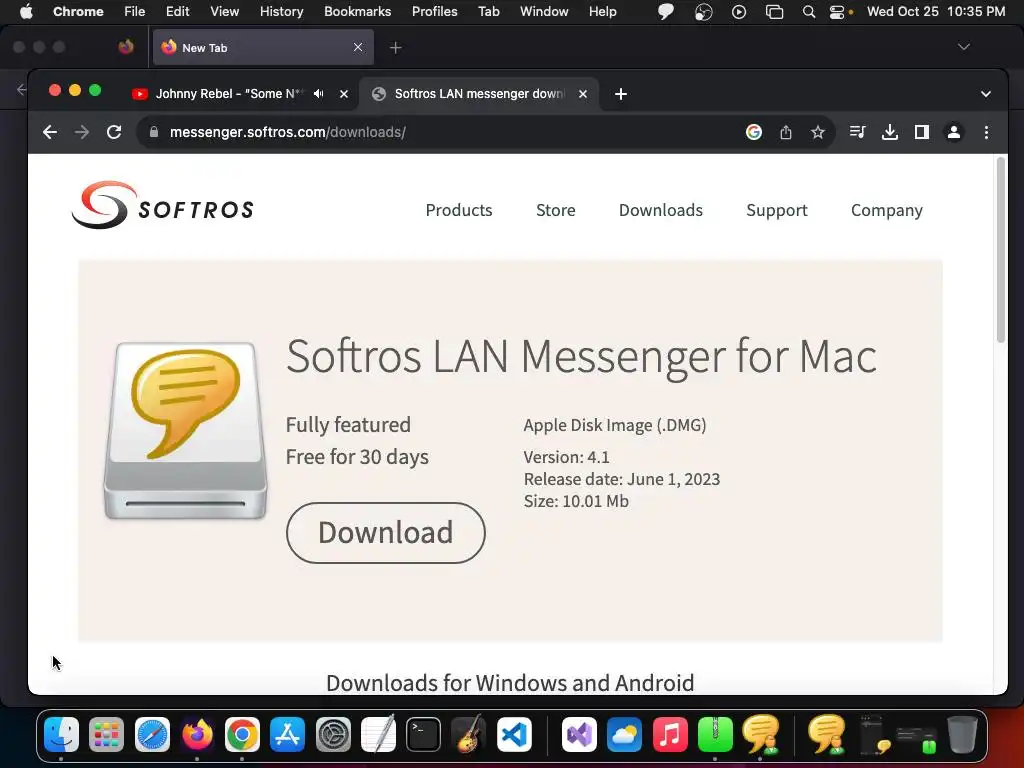Open the Help menu
Image resolution: width=1024 pixels, height=768 pixels.
(602, 11)
